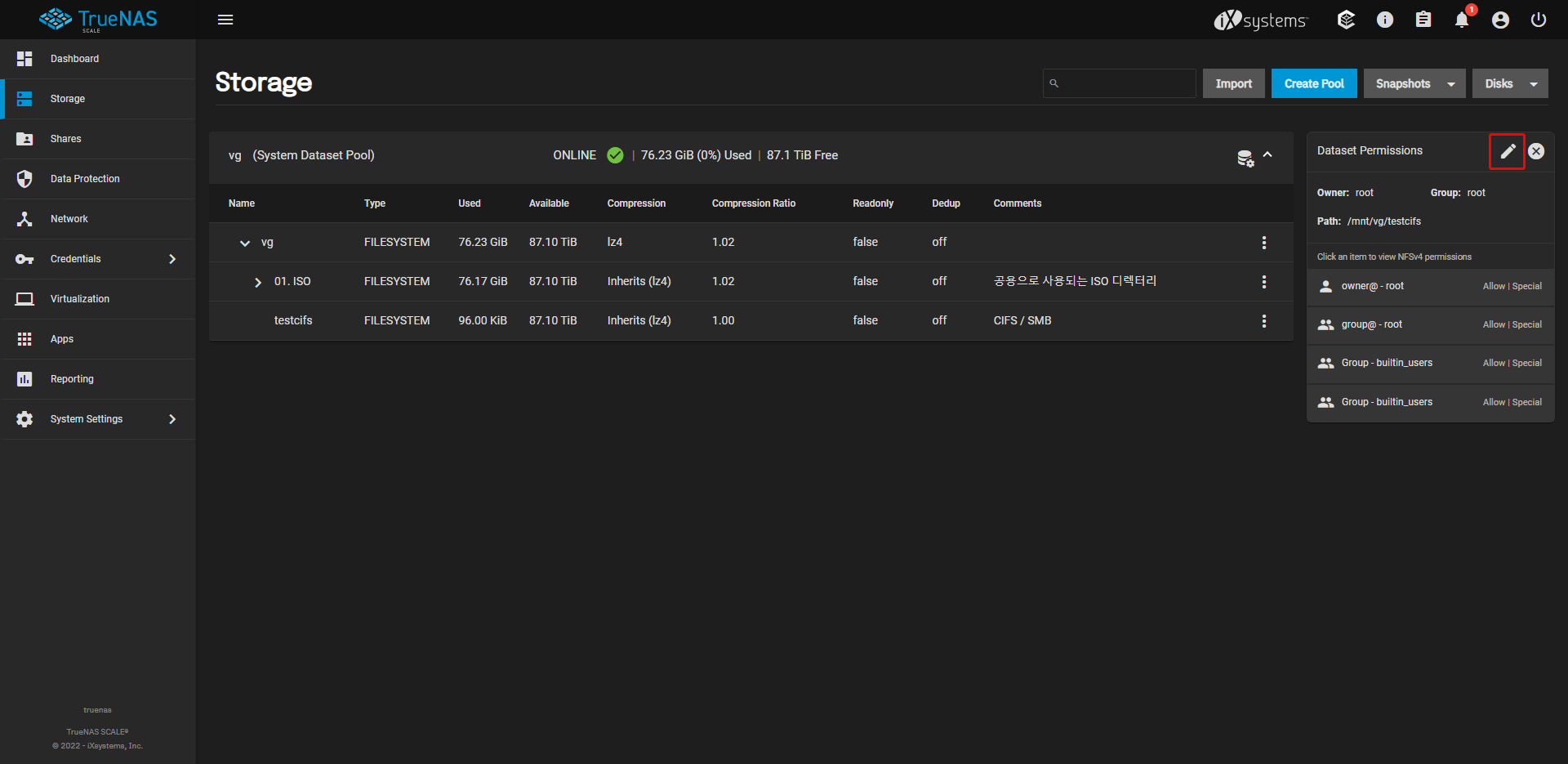Open pool vg settings gear icon
Image resolution: width=1568 pixels, height=764 pixels.
pyautogui.click(x=1245, y=158)
